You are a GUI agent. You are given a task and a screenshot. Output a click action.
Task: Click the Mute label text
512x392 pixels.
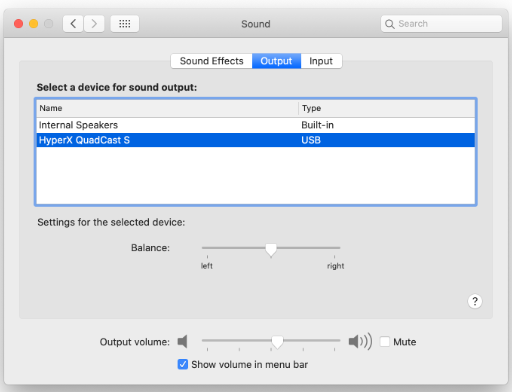[x=405, y=342]
